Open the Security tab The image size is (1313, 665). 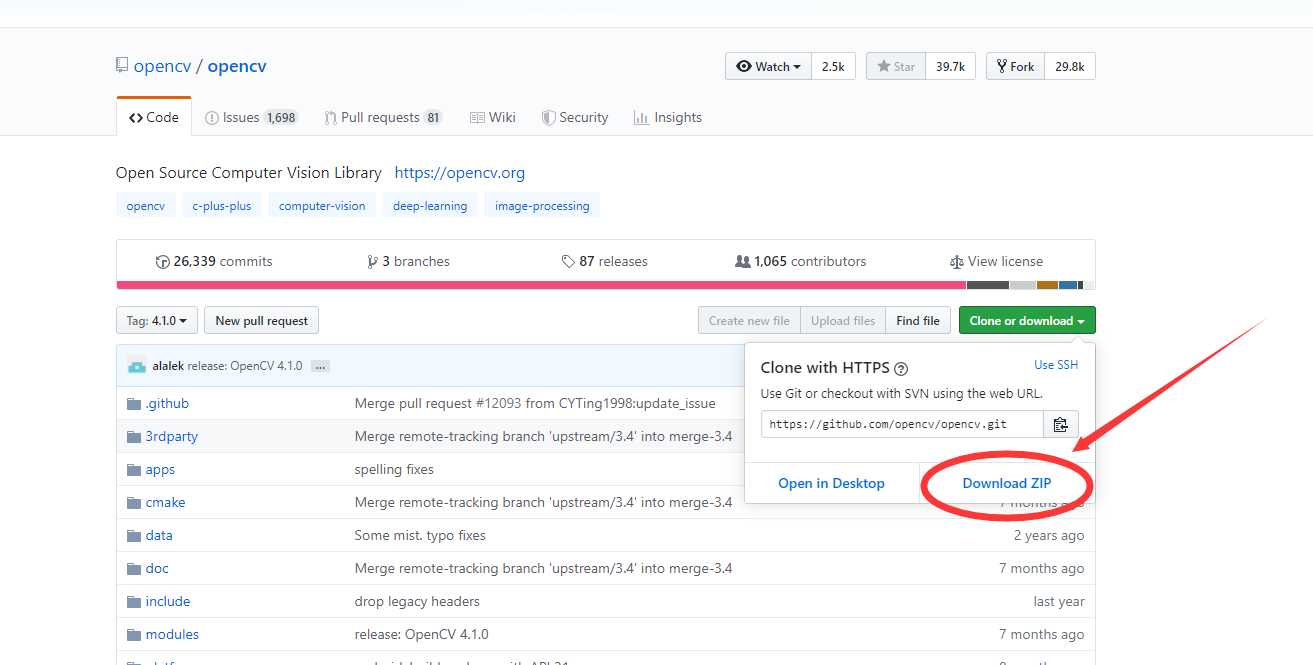(x=575, y=117)
